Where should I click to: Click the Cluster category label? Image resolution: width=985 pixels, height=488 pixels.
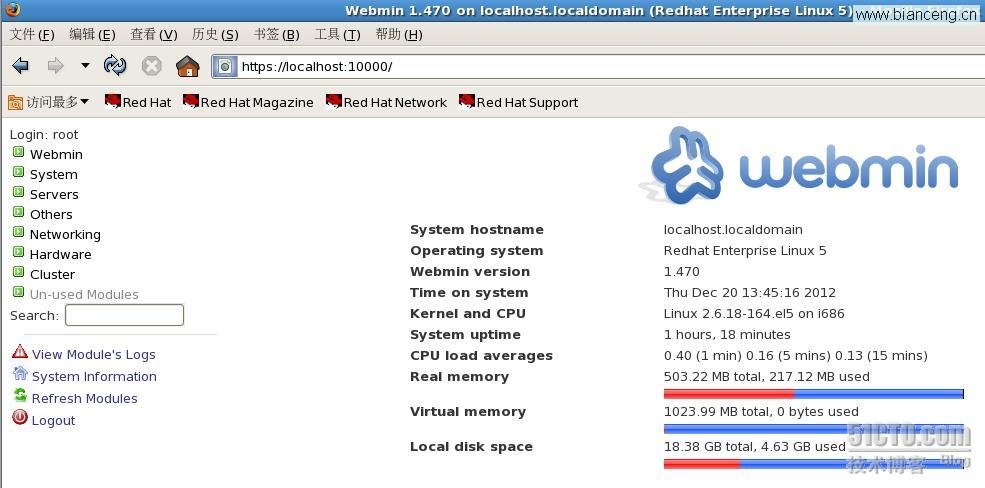point(53,275)
